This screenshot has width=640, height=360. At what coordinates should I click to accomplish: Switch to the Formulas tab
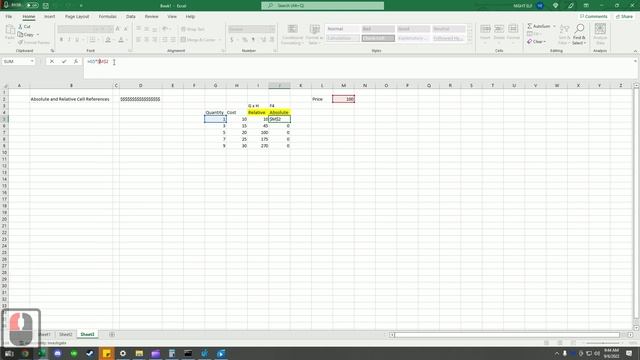[107, 17]
